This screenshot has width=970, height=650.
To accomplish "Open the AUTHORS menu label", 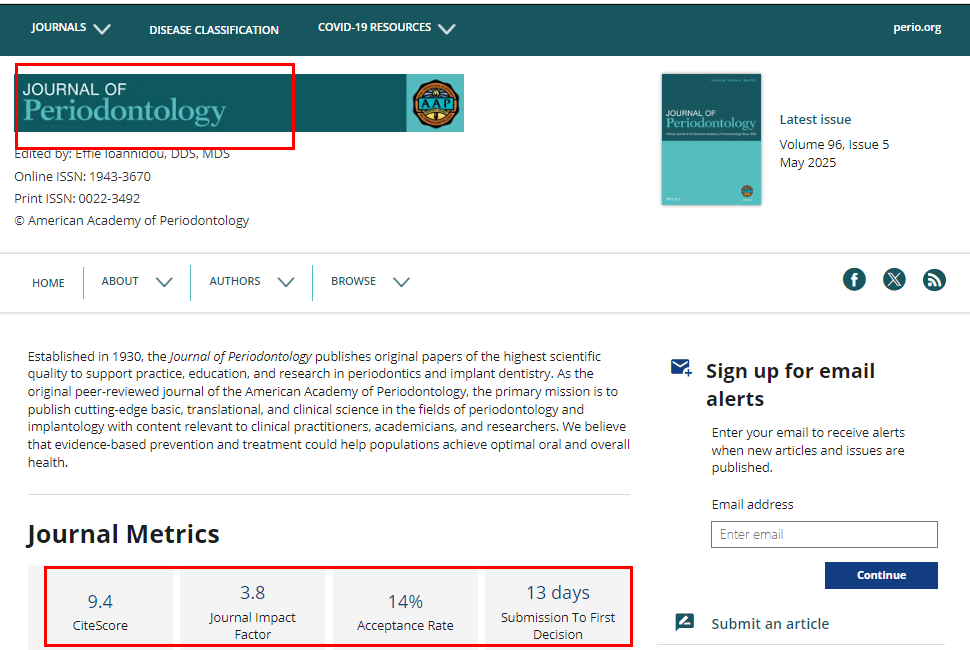I will pyautogui.click(x=235, y=281).
